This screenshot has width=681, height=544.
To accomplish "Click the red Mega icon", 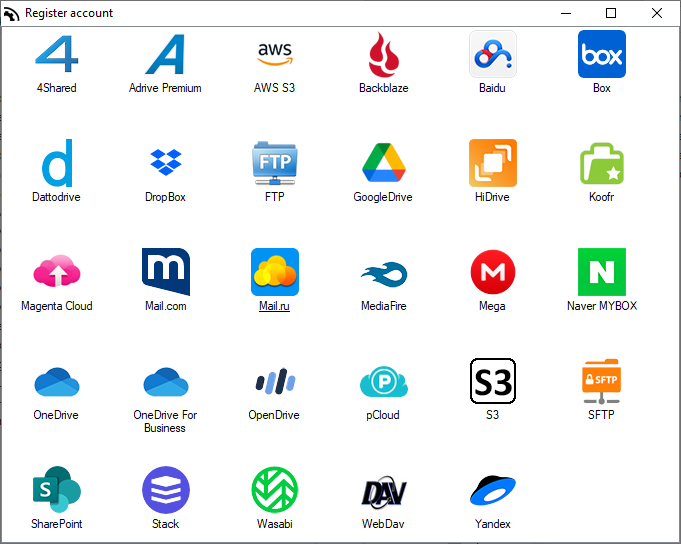I will tap(493, 272).
